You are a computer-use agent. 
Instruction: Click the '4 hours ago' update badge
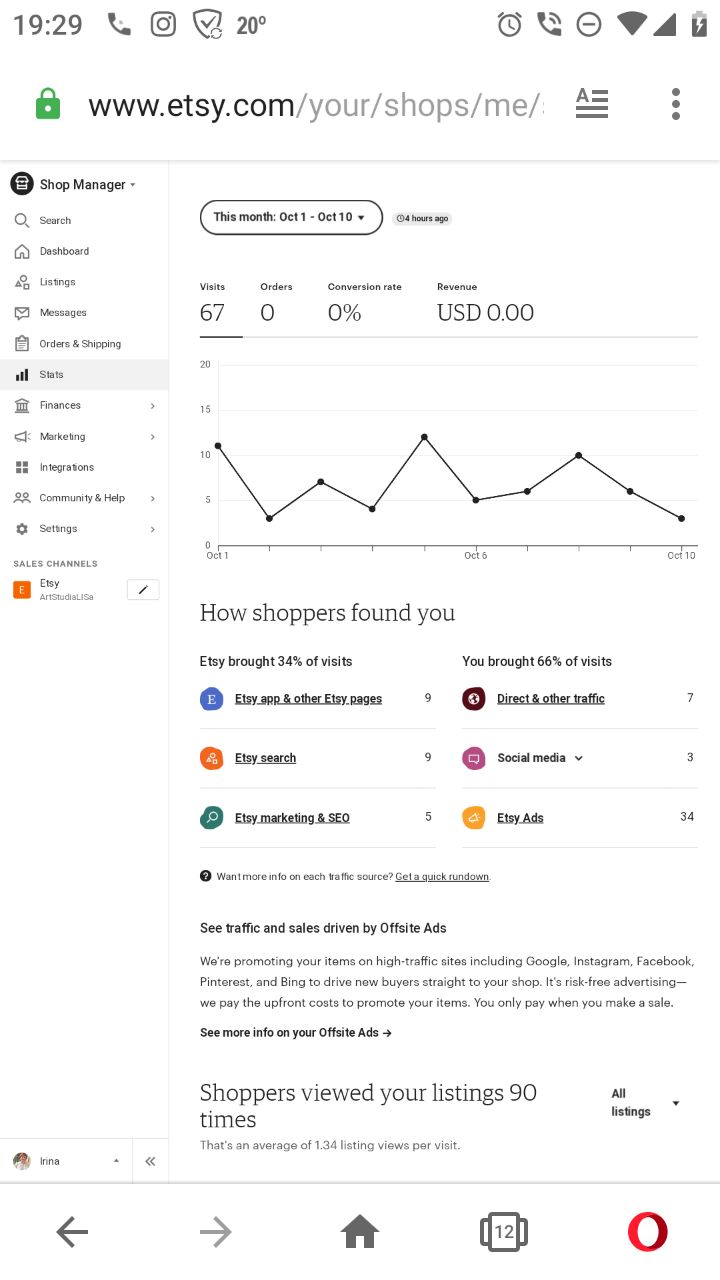pyautogui.click(x=422, y=218)
